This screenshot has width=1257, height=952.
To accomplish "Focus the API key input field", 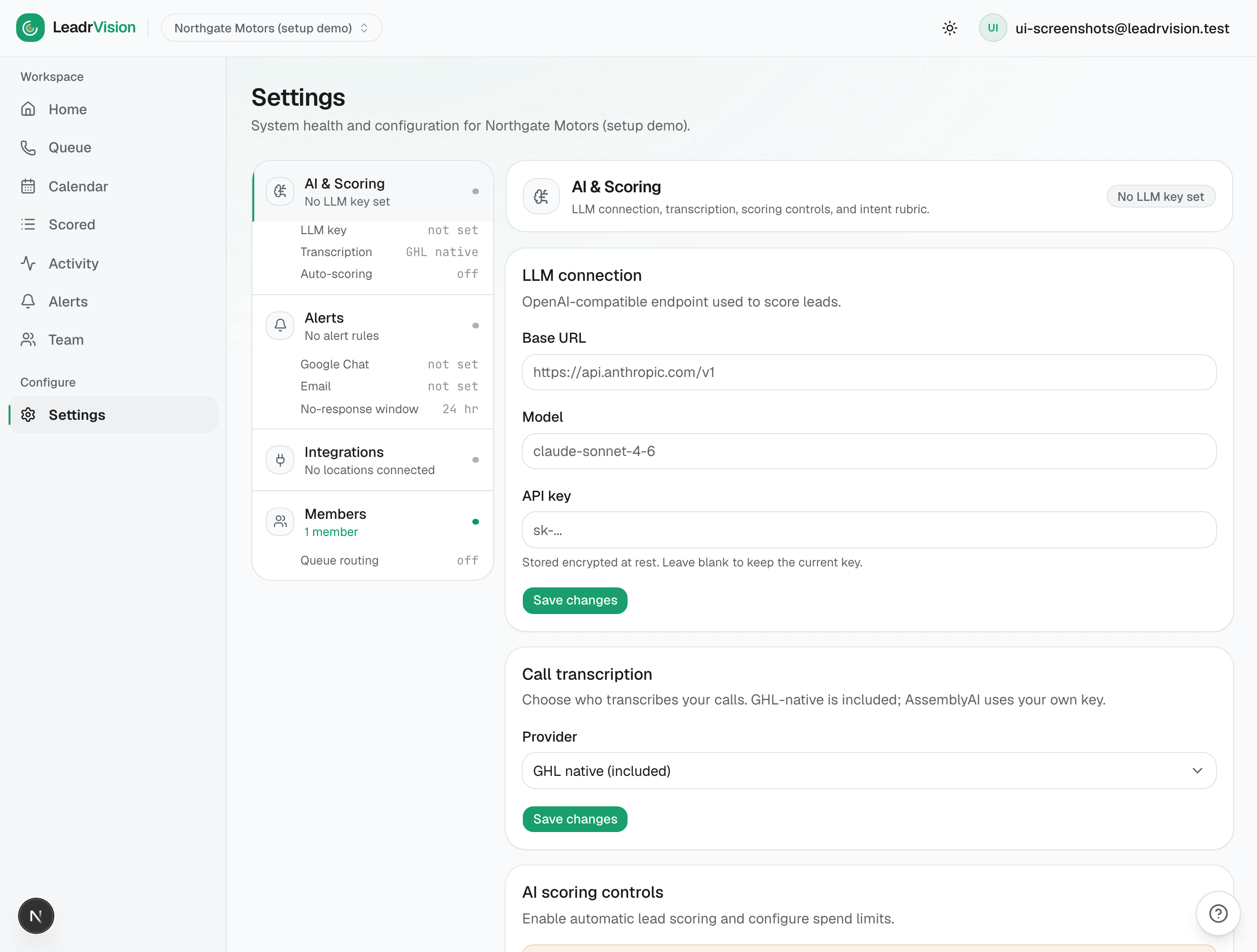I will [x=869, y=530].
